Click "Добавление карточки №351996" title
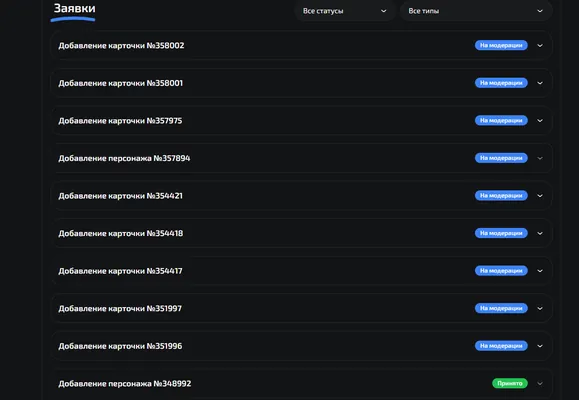 [120, 346]
